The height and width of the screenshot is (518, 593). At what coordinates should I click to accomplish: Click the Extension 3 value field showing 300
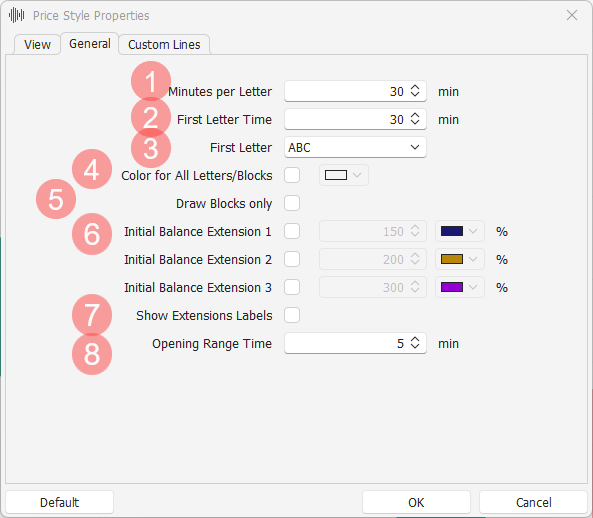click(373, 287)
